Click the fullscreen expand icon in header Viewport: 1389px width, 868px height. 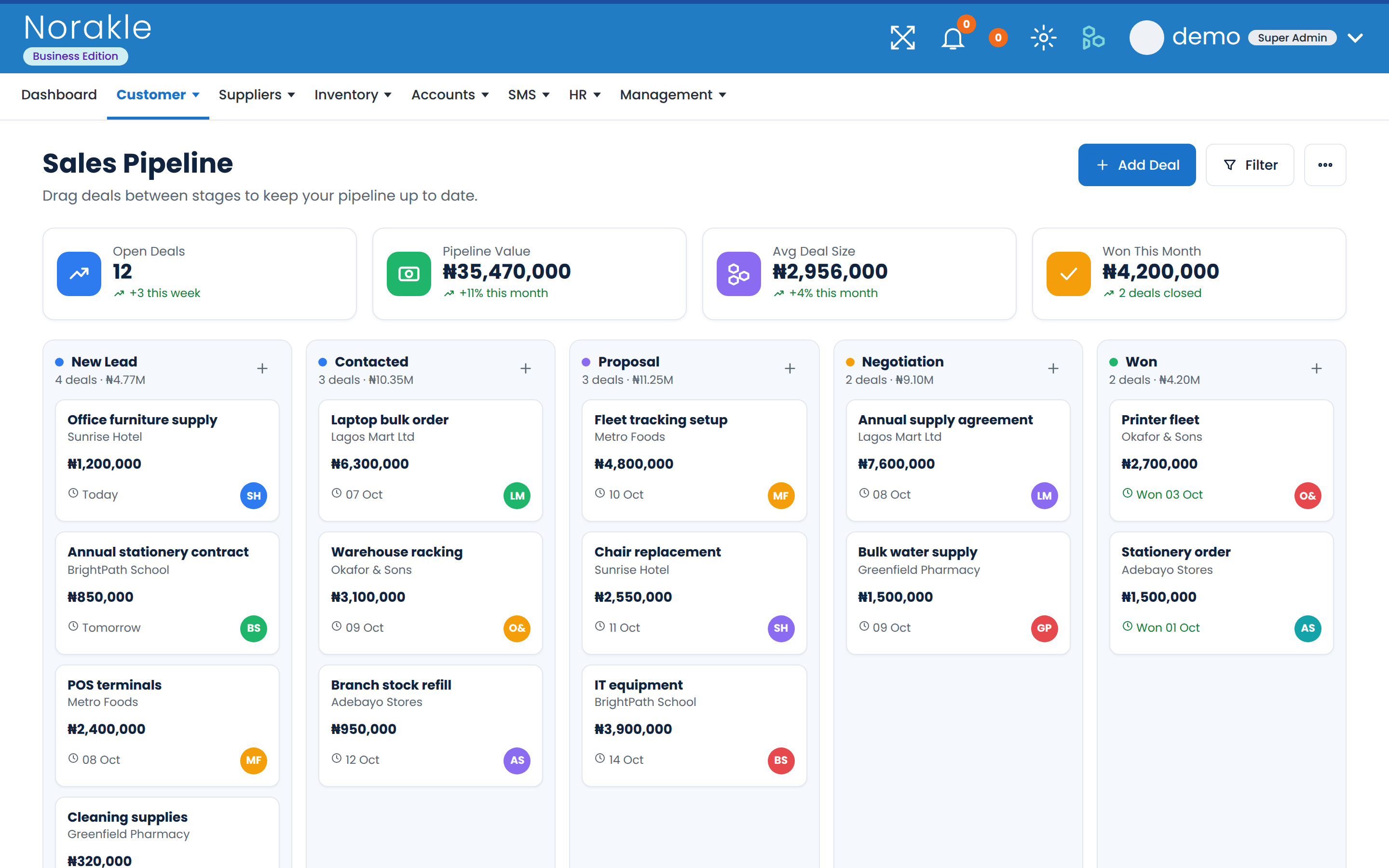click(902, 38)
